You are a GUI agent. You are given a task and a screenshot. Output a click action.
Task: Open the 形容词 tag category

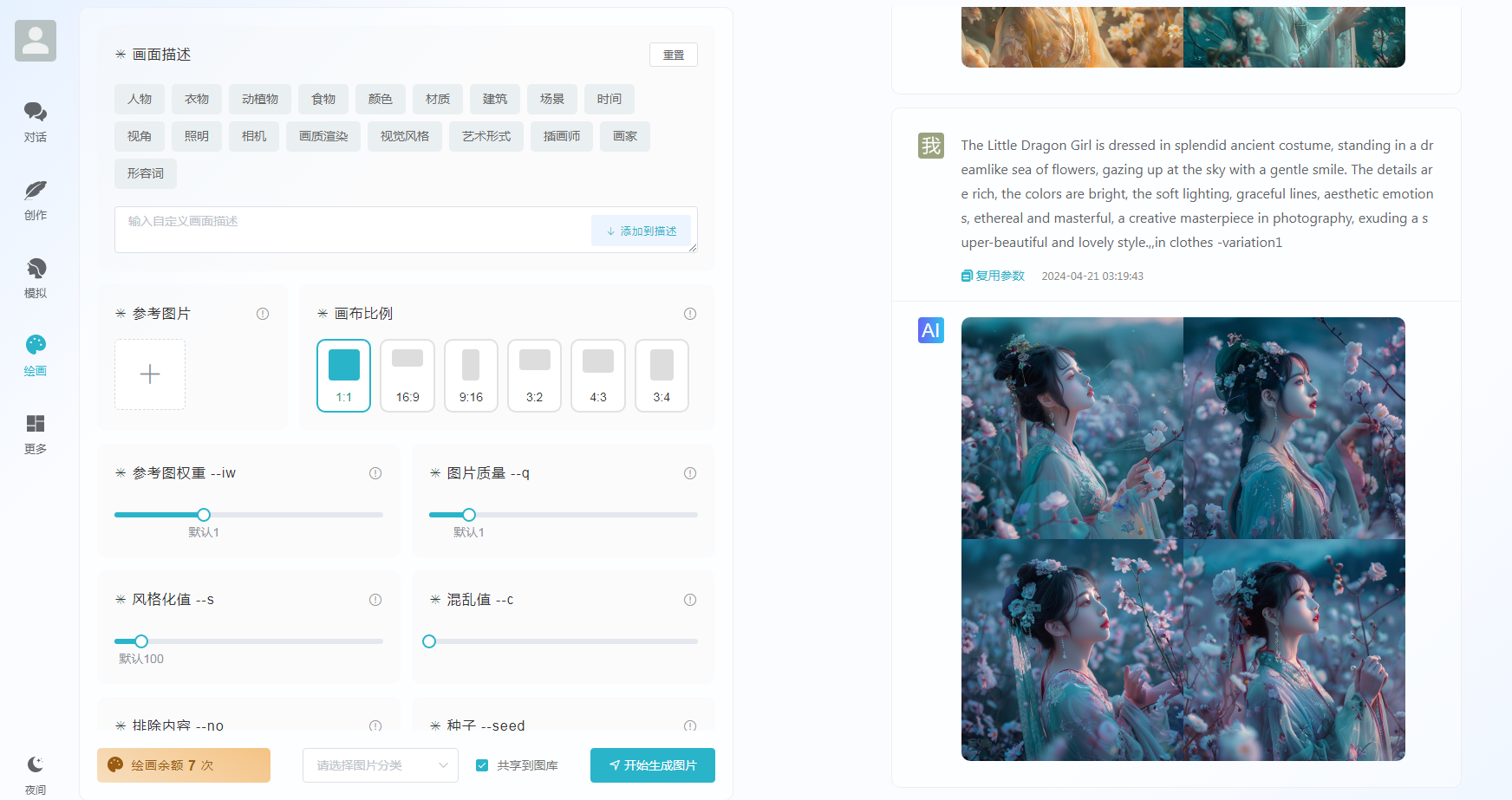[146, 173]
